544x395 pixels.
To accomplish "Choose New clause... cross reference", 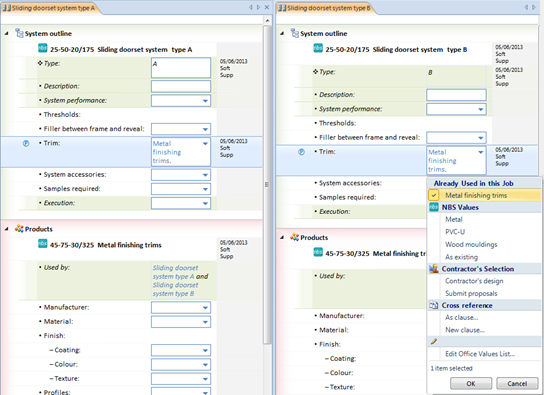I will (x=465, y=330).
